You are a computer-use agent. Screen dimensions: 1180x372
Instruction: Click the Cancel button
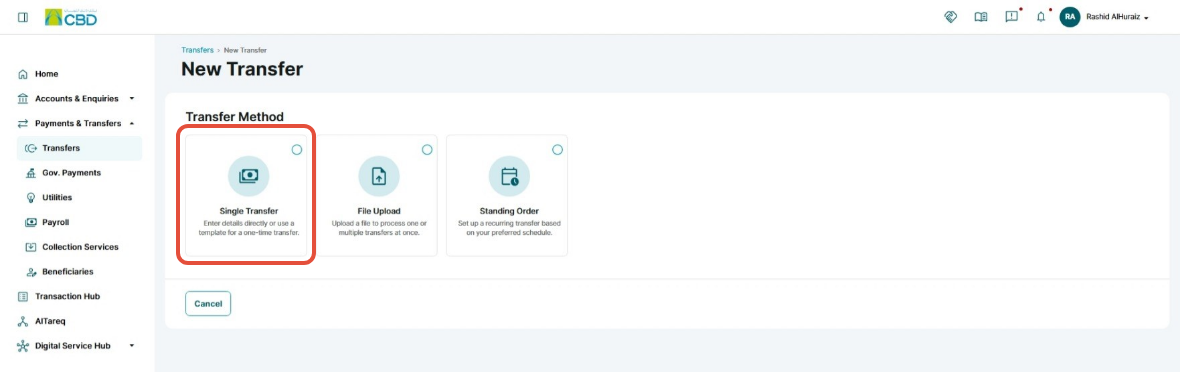coord(208,303)
